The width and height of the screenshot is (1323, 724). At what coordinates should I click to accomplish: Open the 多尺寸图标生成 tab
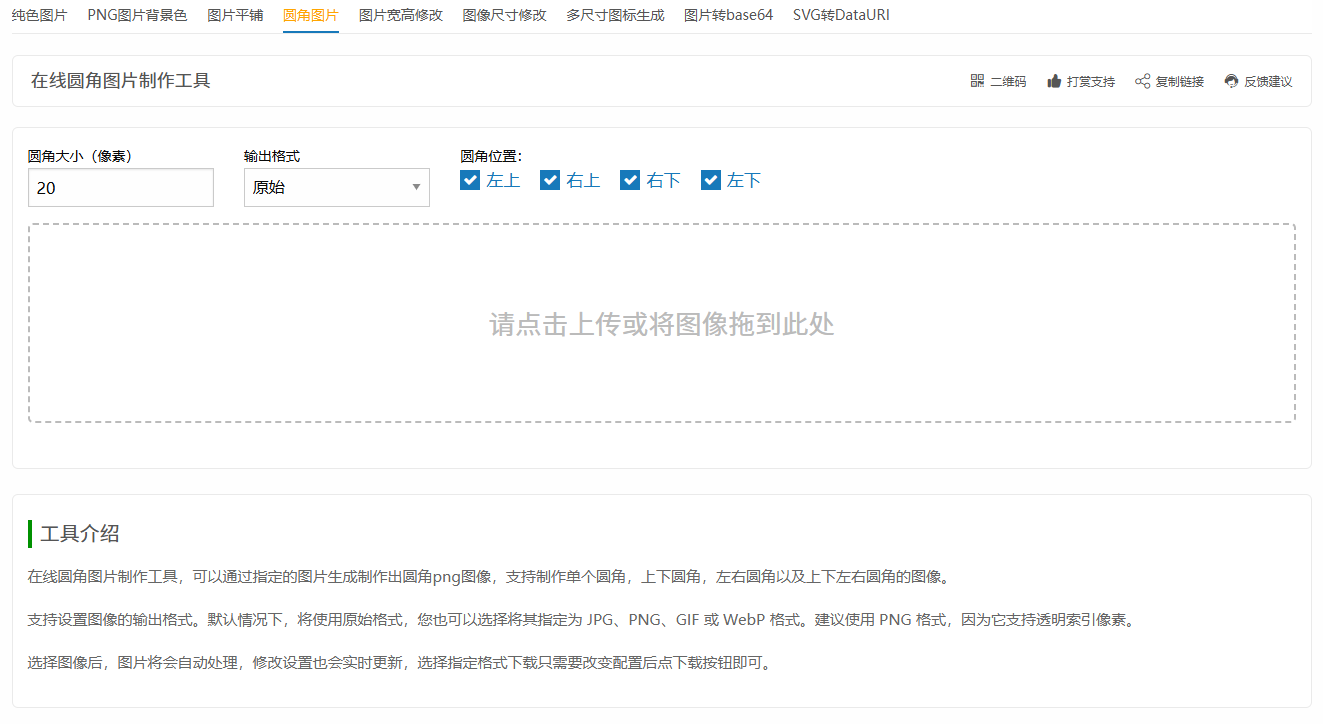point(614,16)
